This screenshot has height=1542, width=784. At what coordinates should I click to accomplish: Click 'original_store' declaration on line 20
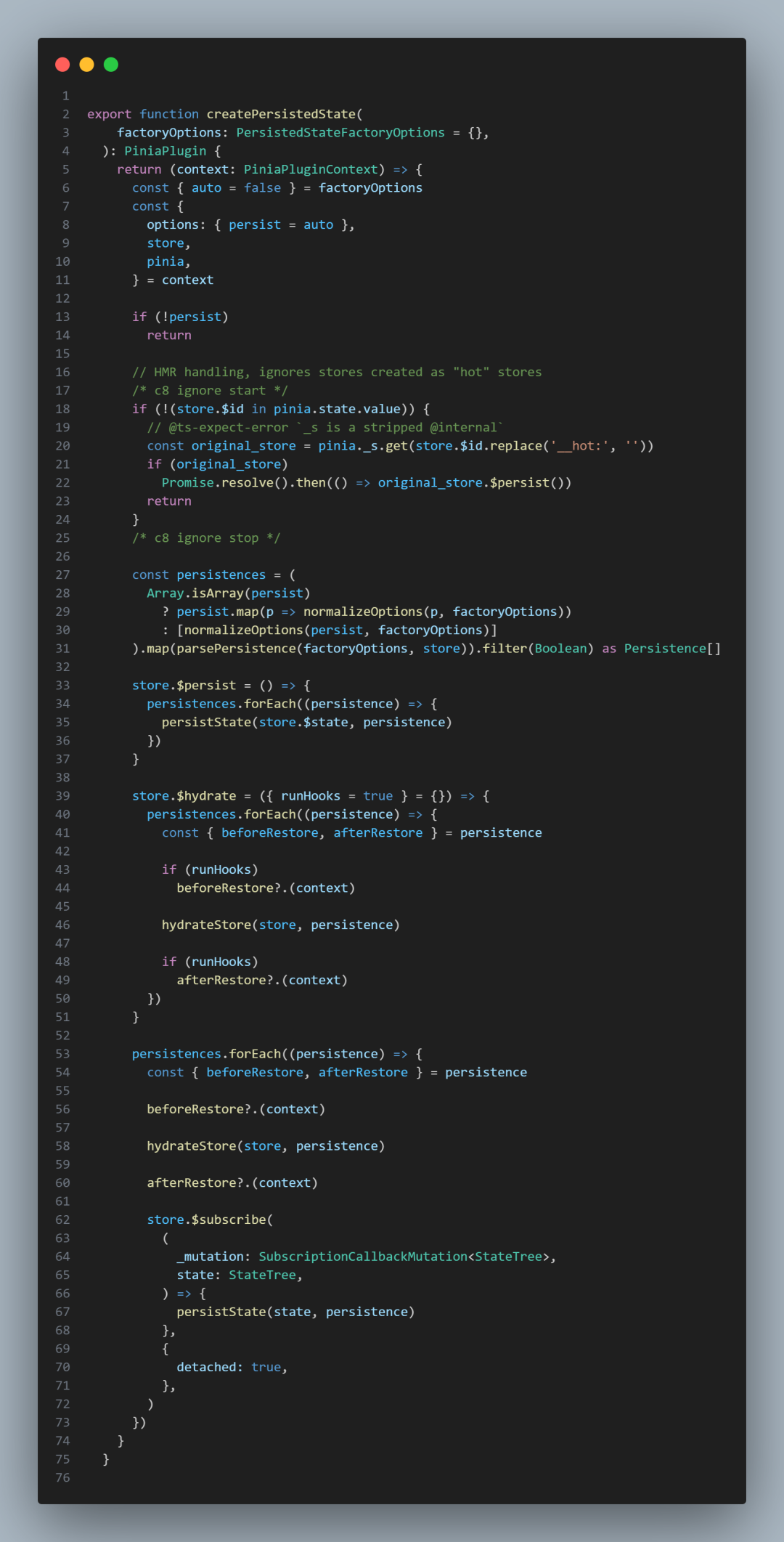click(x=244, y=446)
